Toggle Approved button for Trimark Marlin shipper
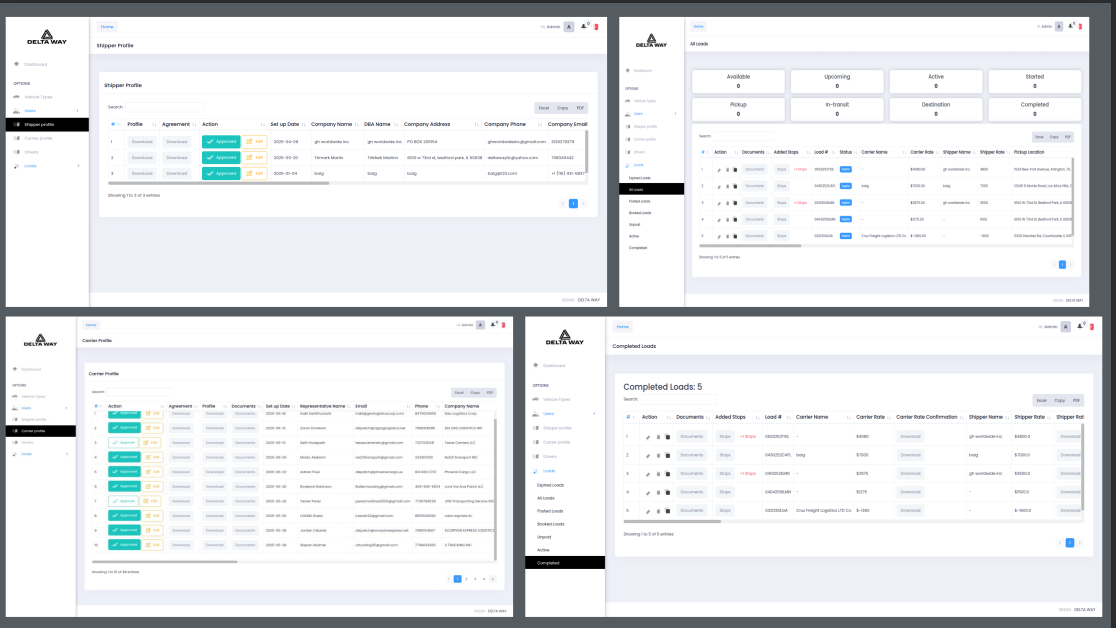This screenshot has height=628, width=1116. click(220, 158)
